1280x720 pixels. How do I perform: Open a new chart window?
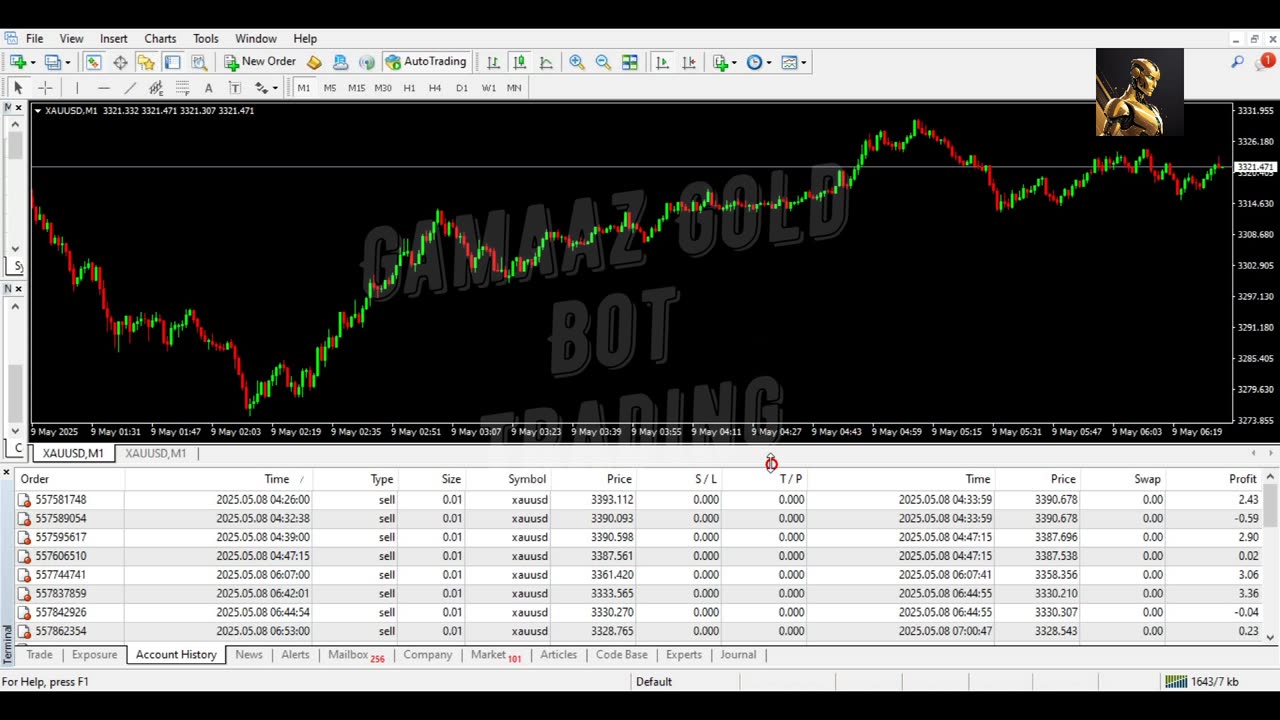(18, 62)
